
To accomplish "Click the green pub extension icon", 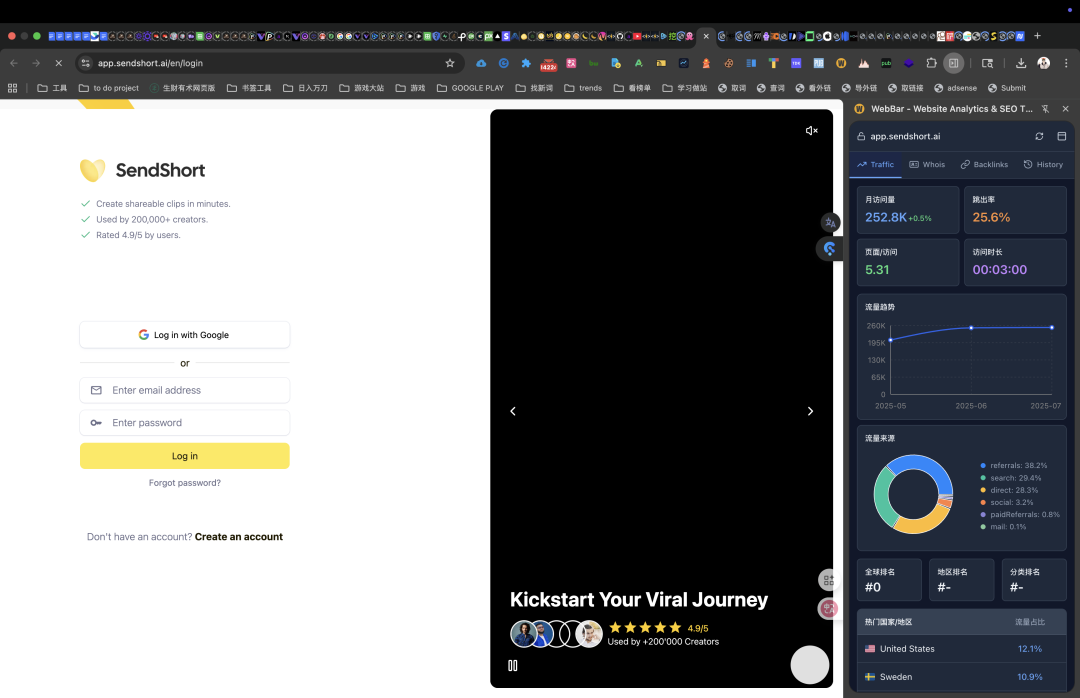I will 886,63.
